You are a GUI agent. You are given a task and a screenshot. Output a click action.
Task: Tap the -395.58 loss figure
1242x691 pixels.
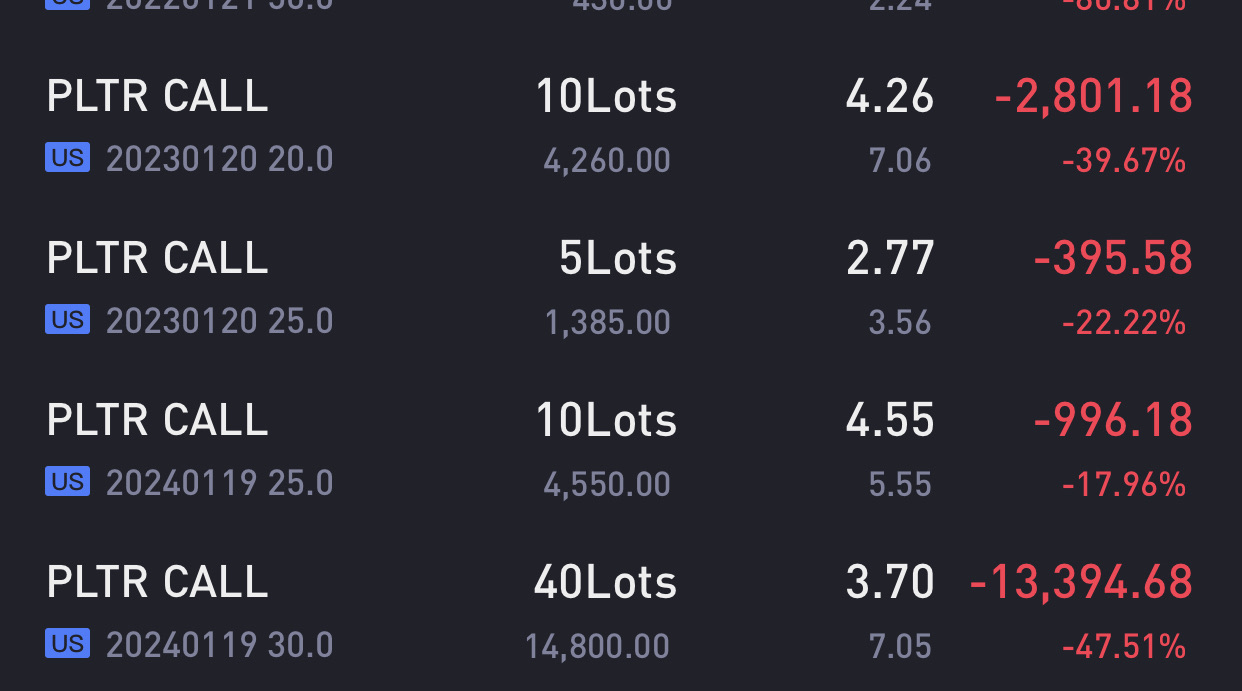tap(1113, 258)
